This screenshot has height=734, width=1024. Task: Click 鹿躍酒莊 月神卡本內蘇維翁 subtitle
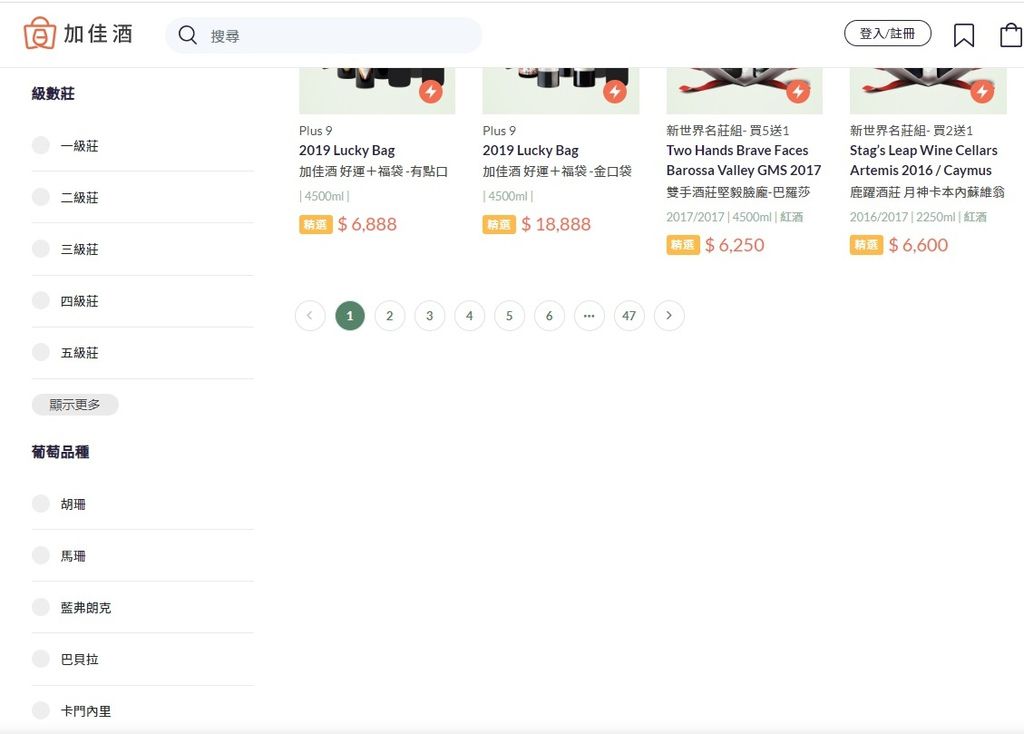click(x=927, y=193)
